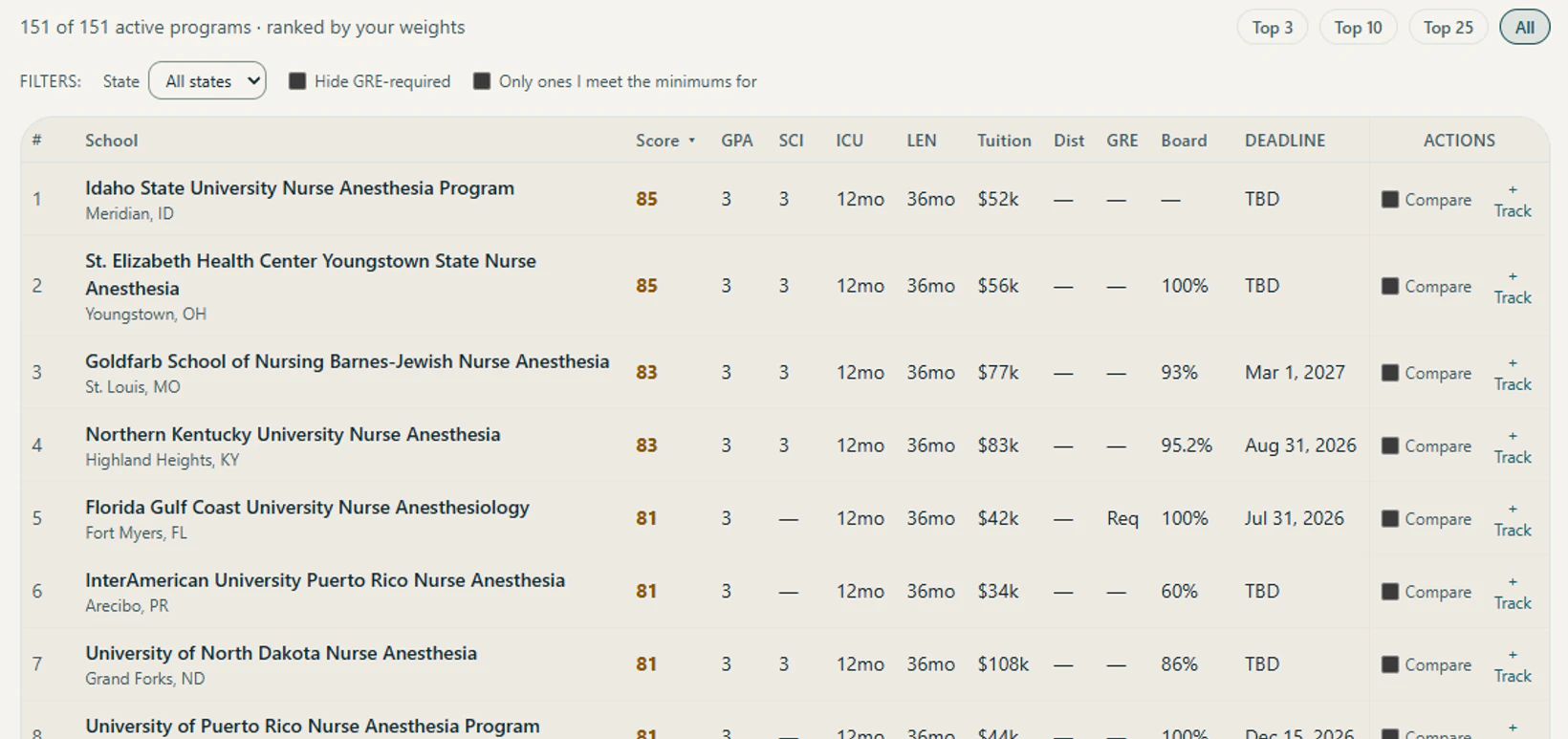Select the Top 10 filter tab

(x=1358, y=28)
